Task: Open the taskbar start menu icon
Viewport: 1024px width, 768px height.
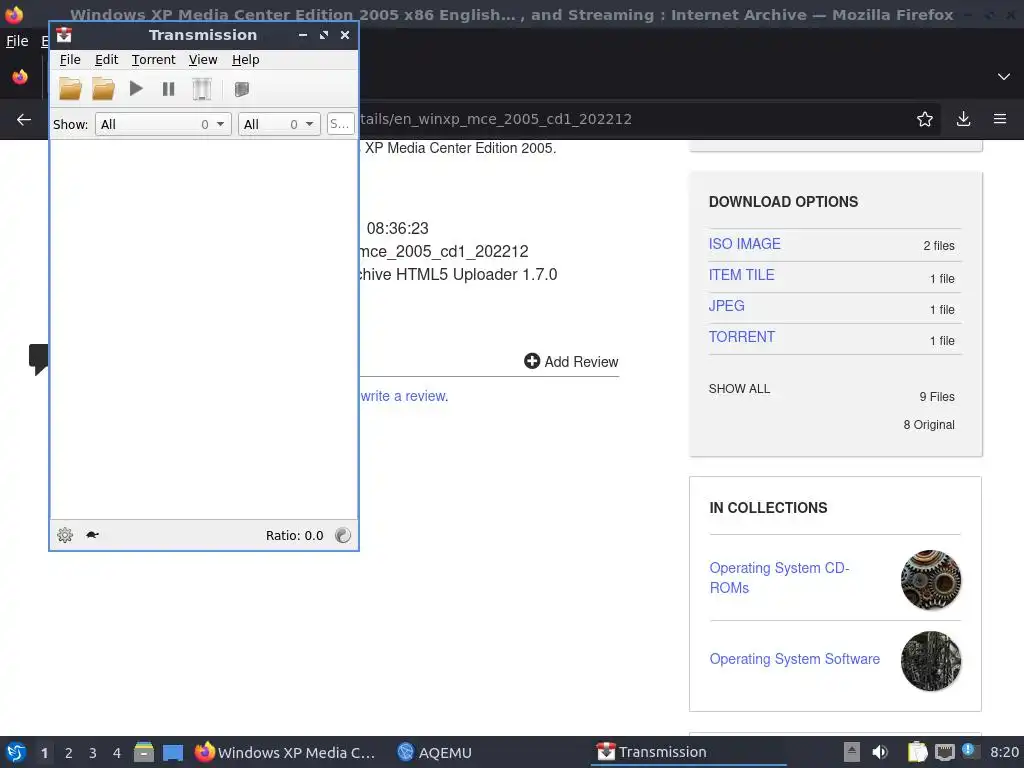Action: coord(16,752)
